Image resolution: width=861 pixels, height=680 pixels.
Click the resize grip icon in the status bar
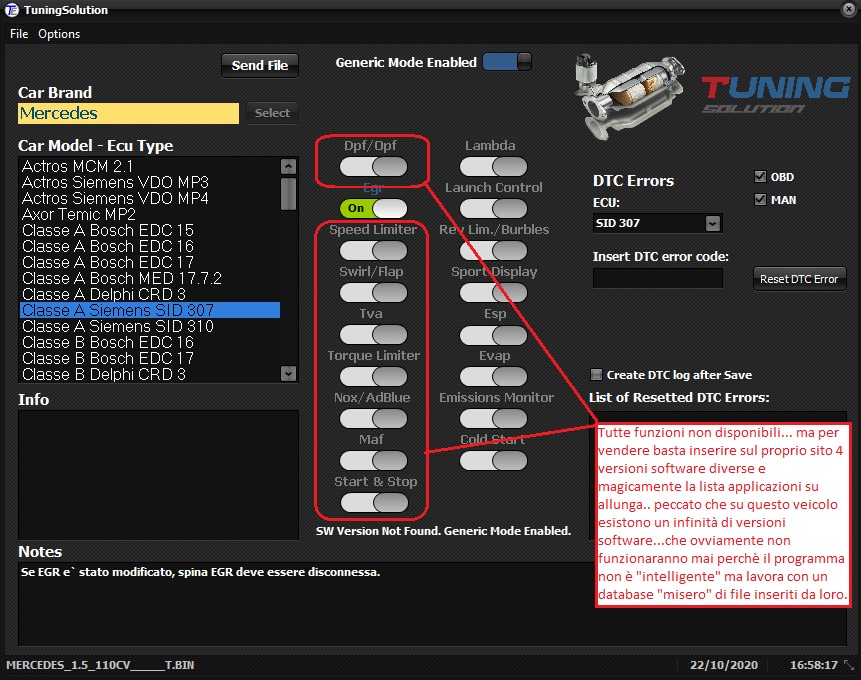point(849,665)
